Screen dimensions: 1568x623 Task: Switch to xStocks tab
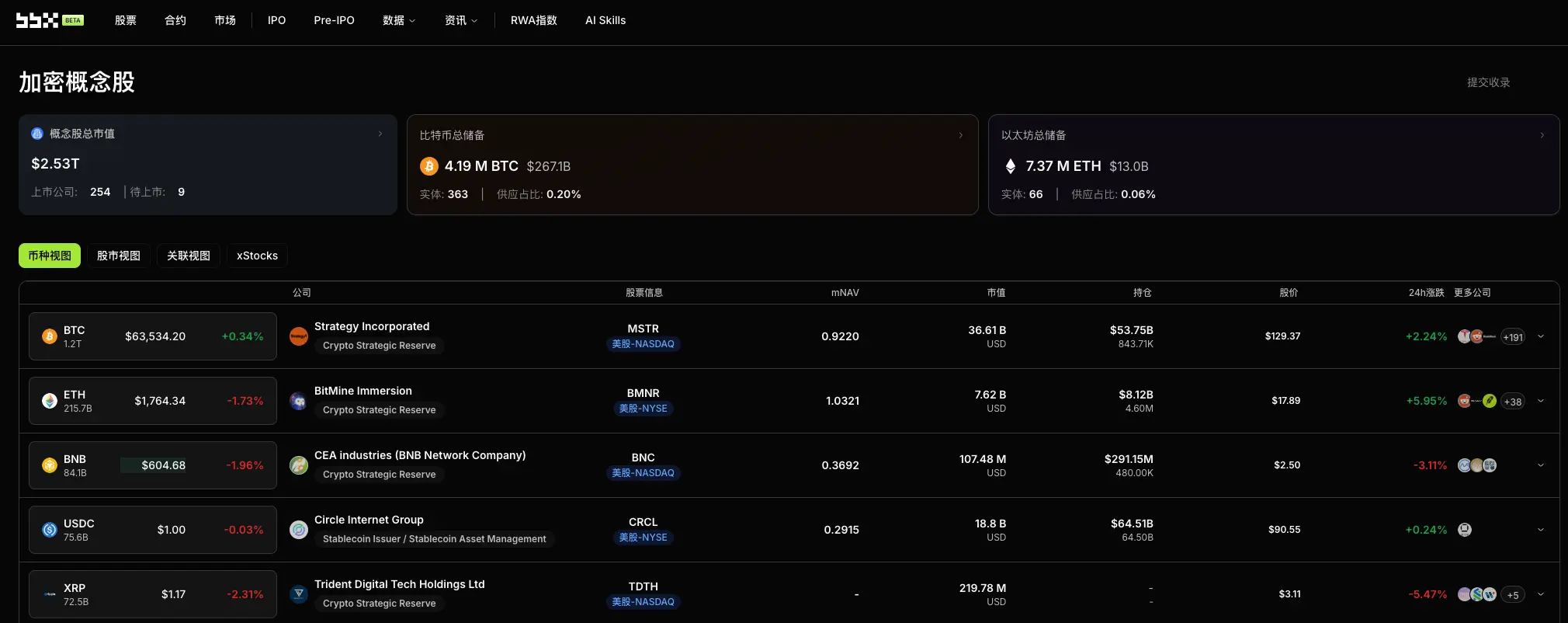257,256
